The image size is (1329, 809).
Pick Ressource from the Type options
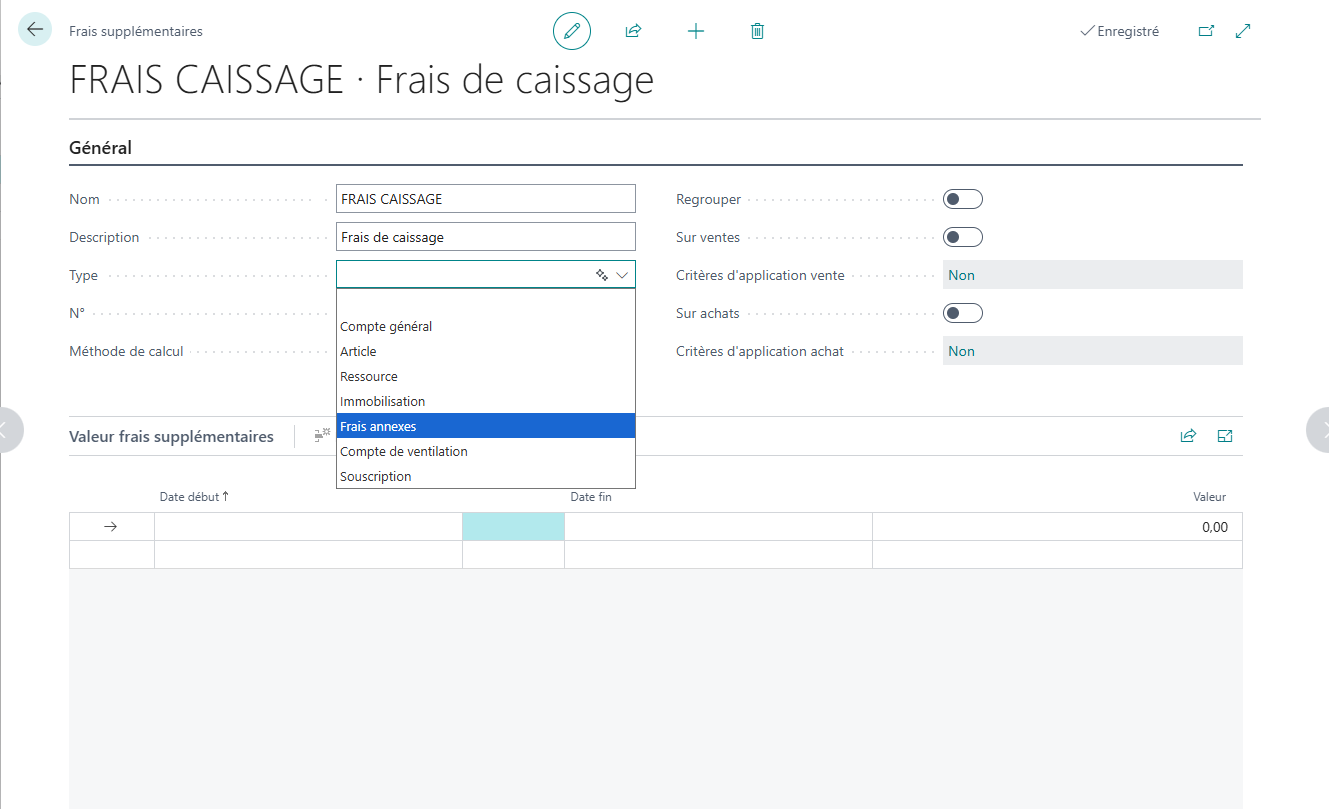coord(486,377)
